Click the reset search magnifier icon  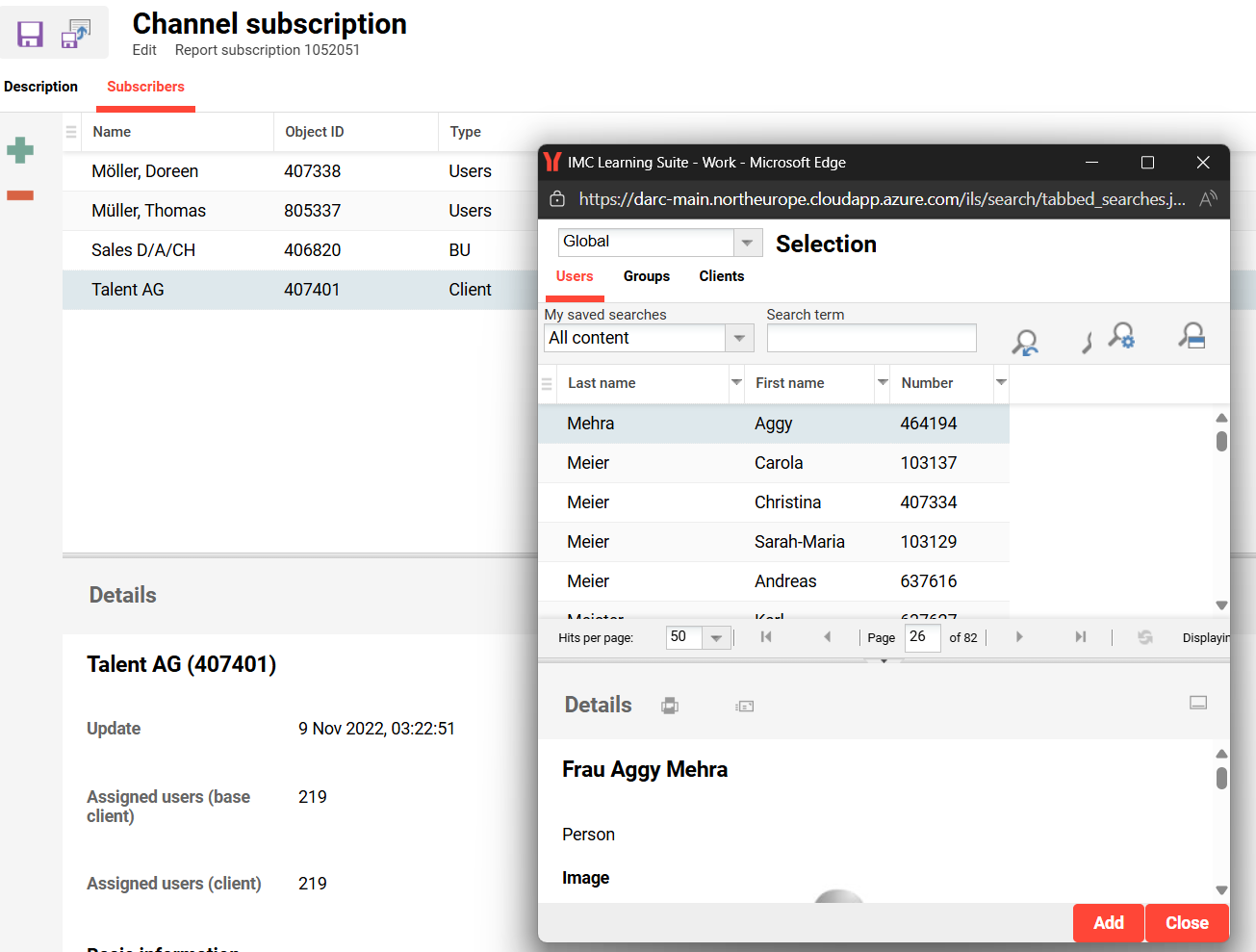pyautogui.click(x=1025, y=342)
